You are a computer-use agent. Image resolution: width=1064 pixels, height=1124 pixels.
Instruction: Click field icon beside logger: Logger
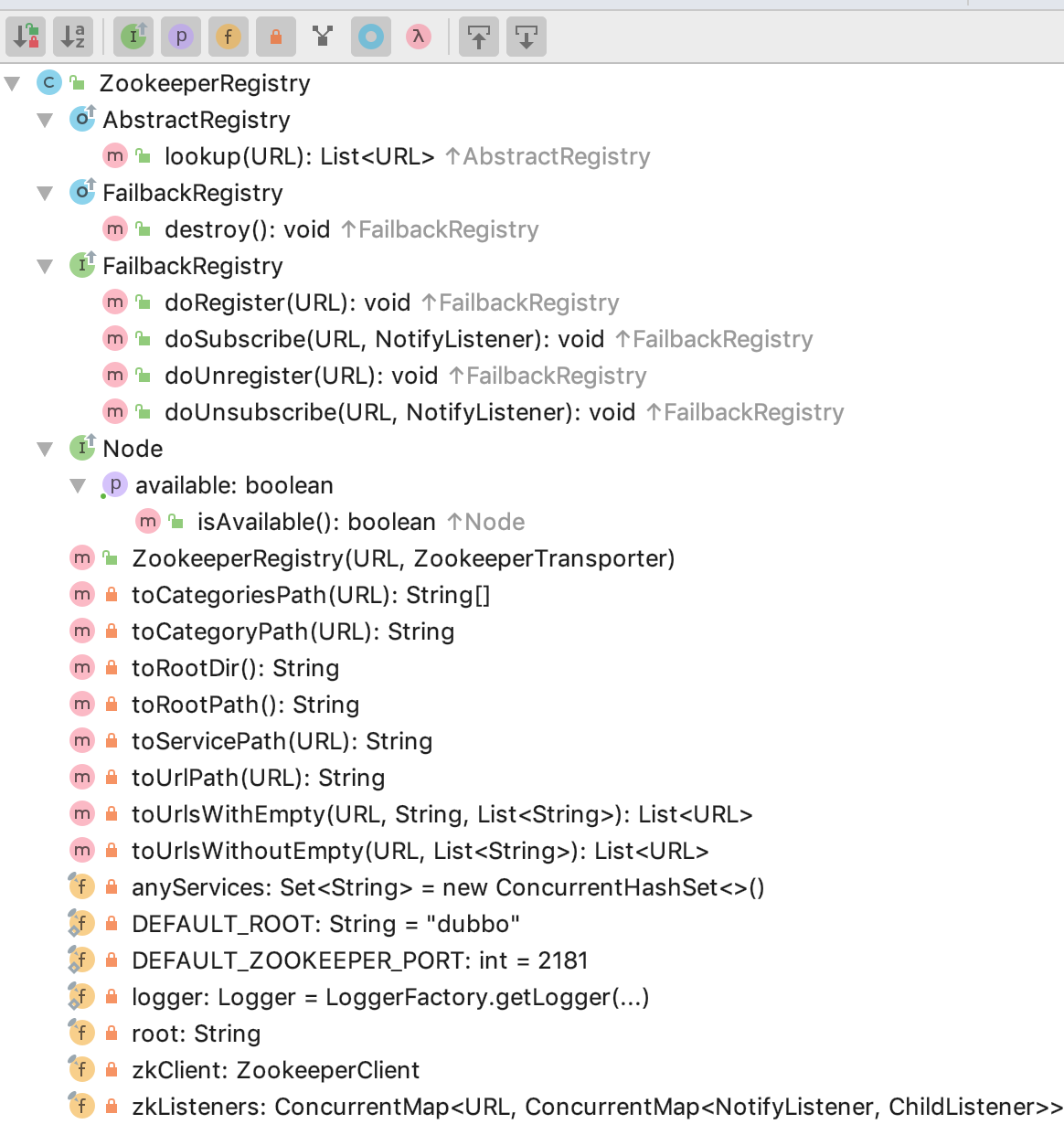82,997
